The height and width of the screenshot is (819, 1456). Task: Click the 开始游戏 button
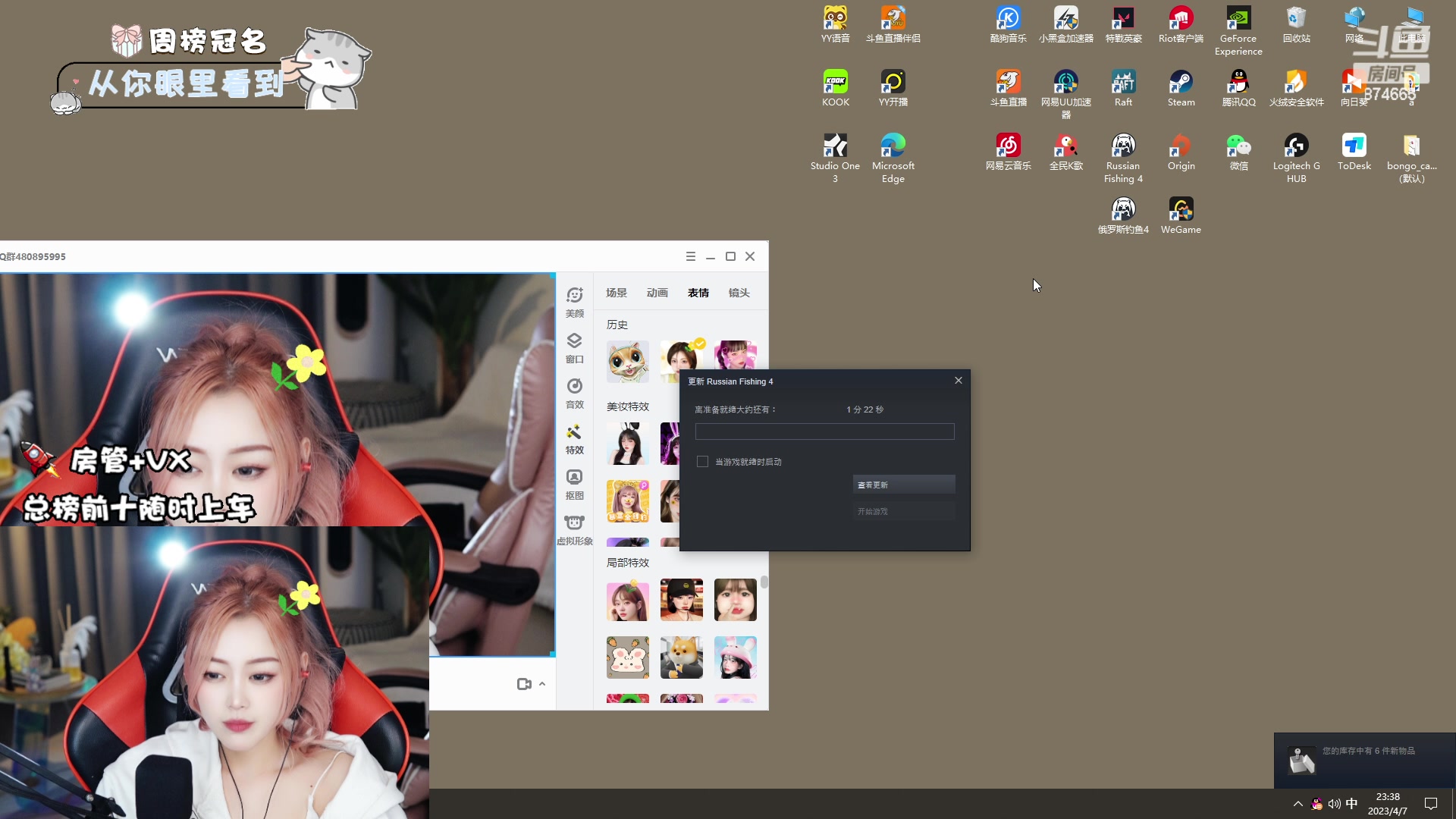(904, 512)
